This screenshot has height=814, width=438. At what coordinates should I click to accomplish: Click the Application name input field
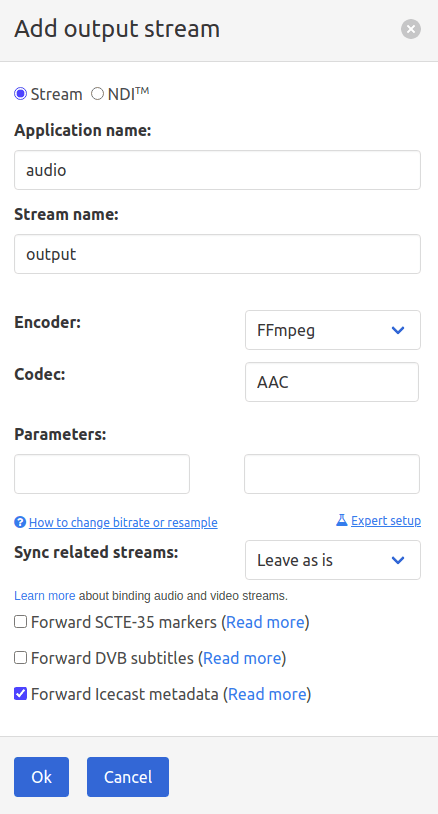(217, 170)
